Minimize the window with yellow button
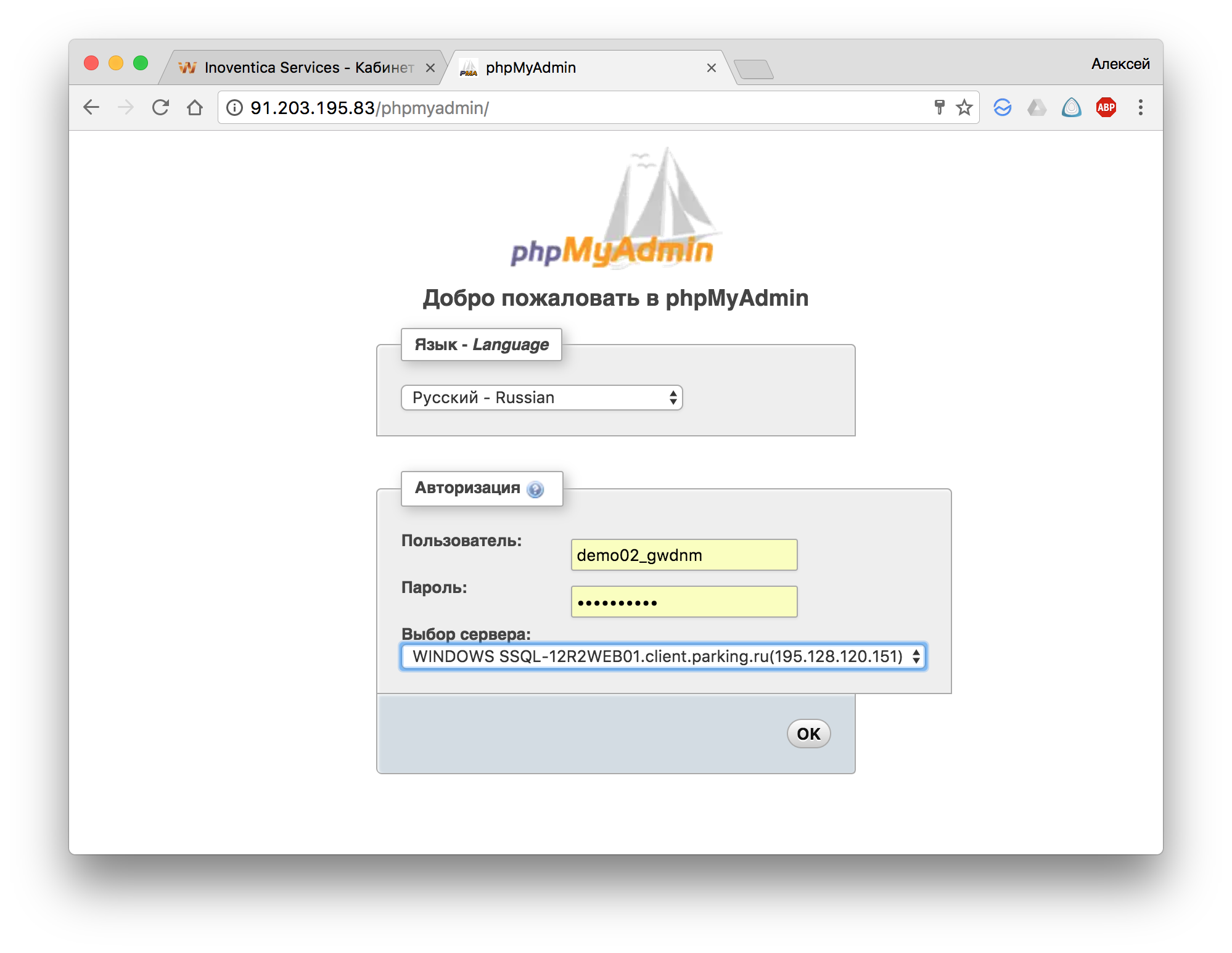Screen dimensions: 1232x953 click(116, 63)
